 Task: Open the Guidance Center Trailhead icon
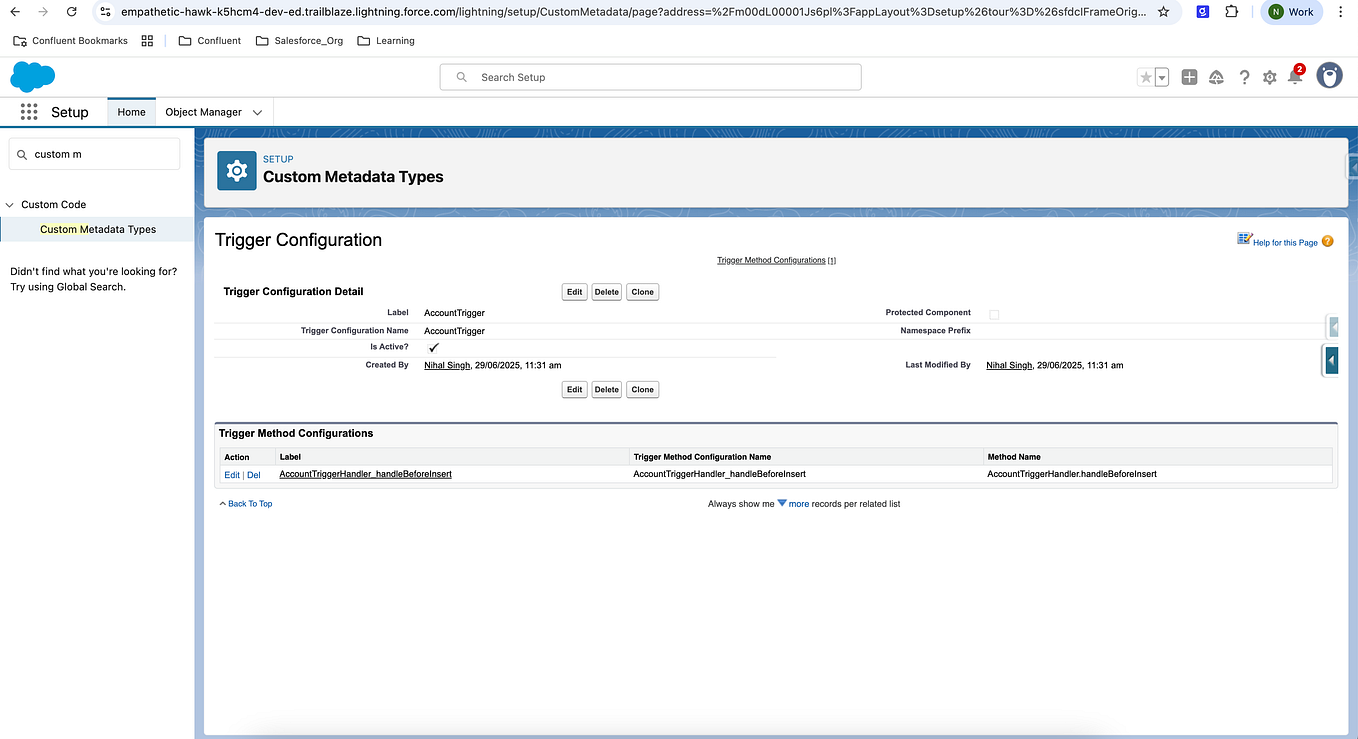[x=1216, y=77]
